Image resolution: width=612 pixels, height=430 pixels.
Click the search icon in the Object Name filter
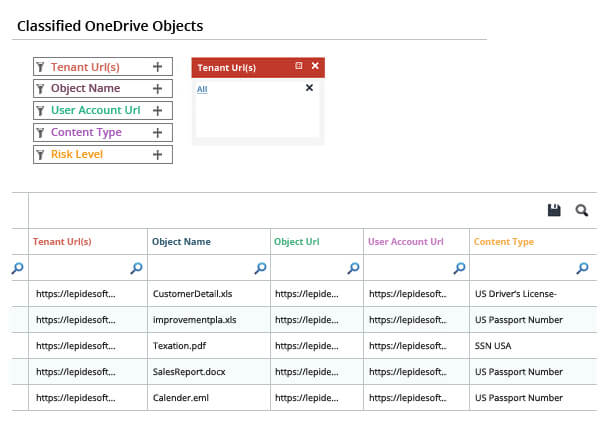point(260,268)
